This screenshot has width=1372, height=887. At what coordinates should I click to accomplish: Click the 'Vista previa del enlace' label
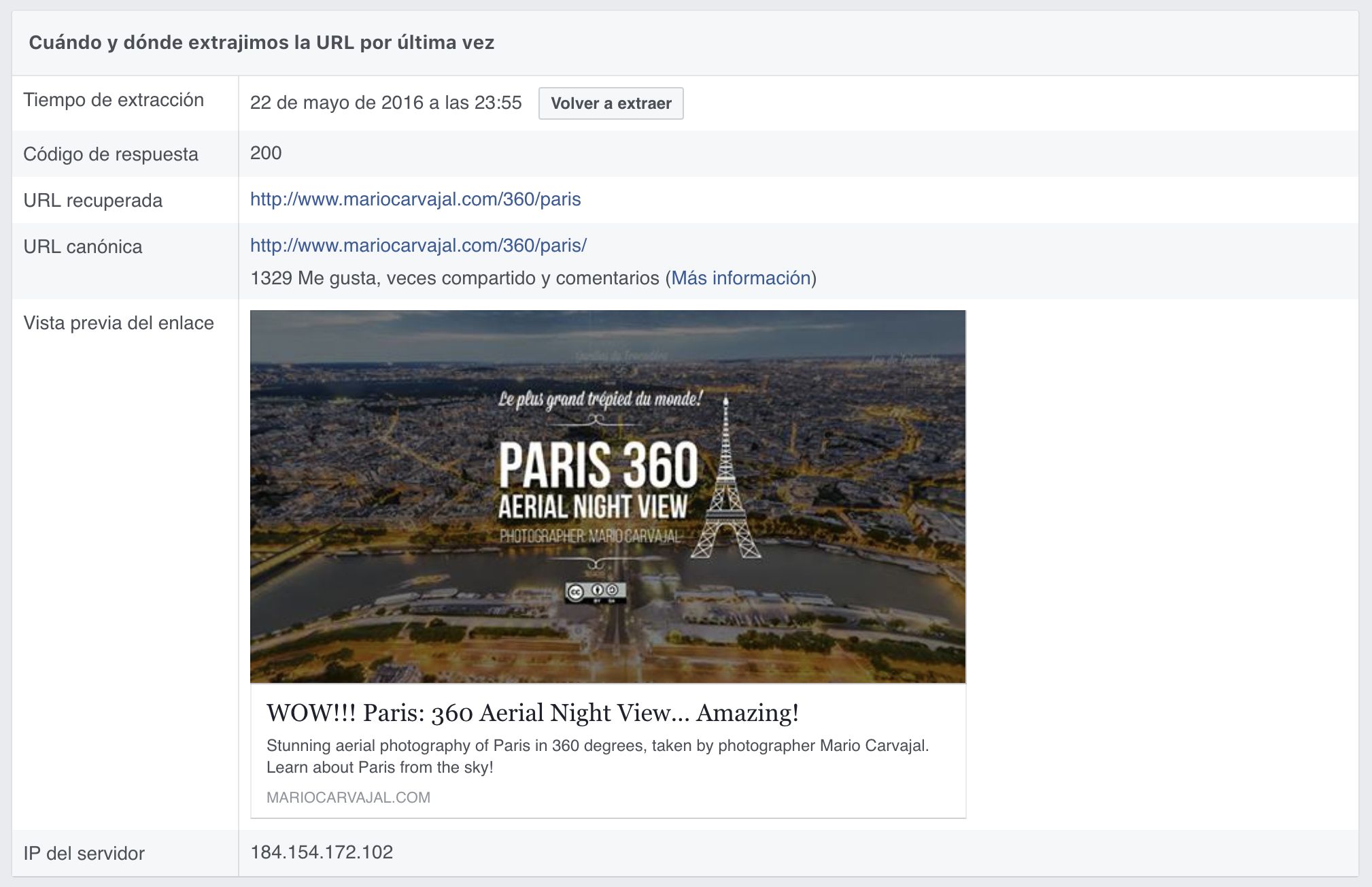point(119,323)
